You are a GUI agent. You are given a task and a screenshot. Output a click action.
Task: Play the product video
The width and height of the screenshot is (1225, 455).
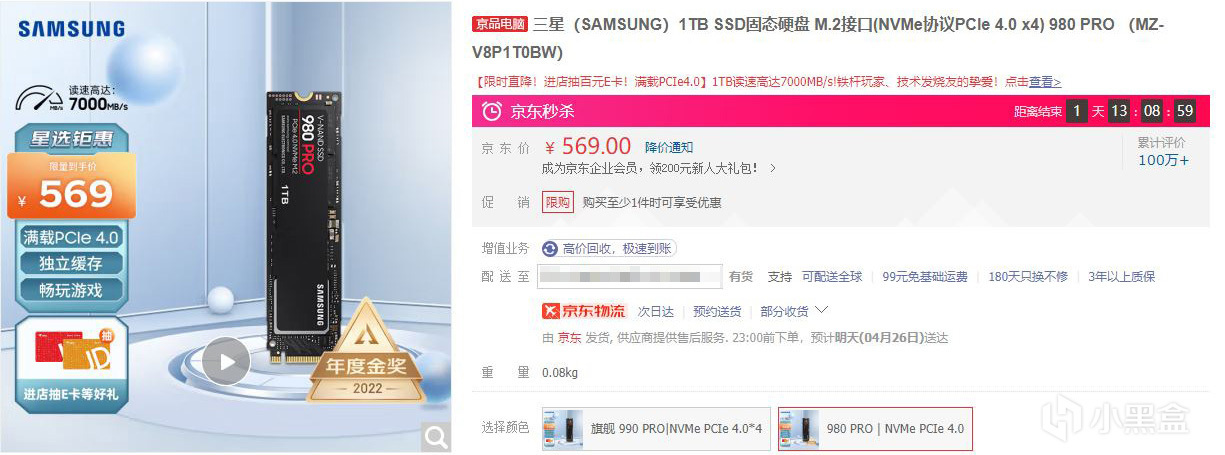(x=226, y=361)
